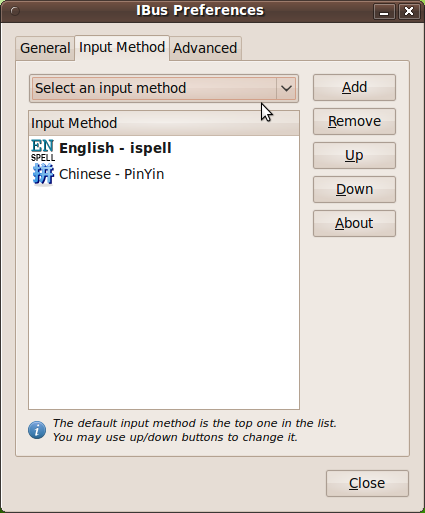Screen dimensions: 425x513
Task: Click the Remove button
Action: [354, 121]
